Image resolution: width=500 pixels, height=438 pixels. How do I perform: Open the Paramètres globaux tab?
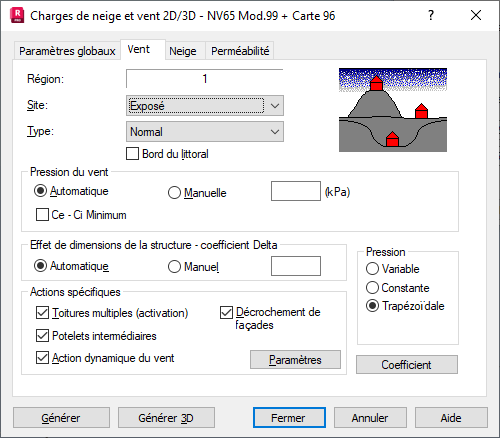click(67, 51)
